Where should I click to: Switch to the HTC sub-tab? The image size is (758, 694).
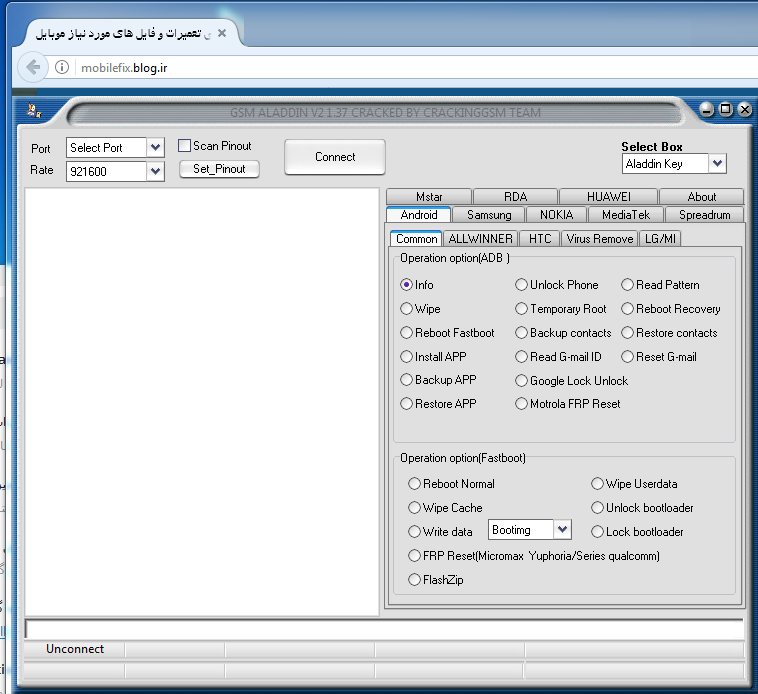coord(539,239)
